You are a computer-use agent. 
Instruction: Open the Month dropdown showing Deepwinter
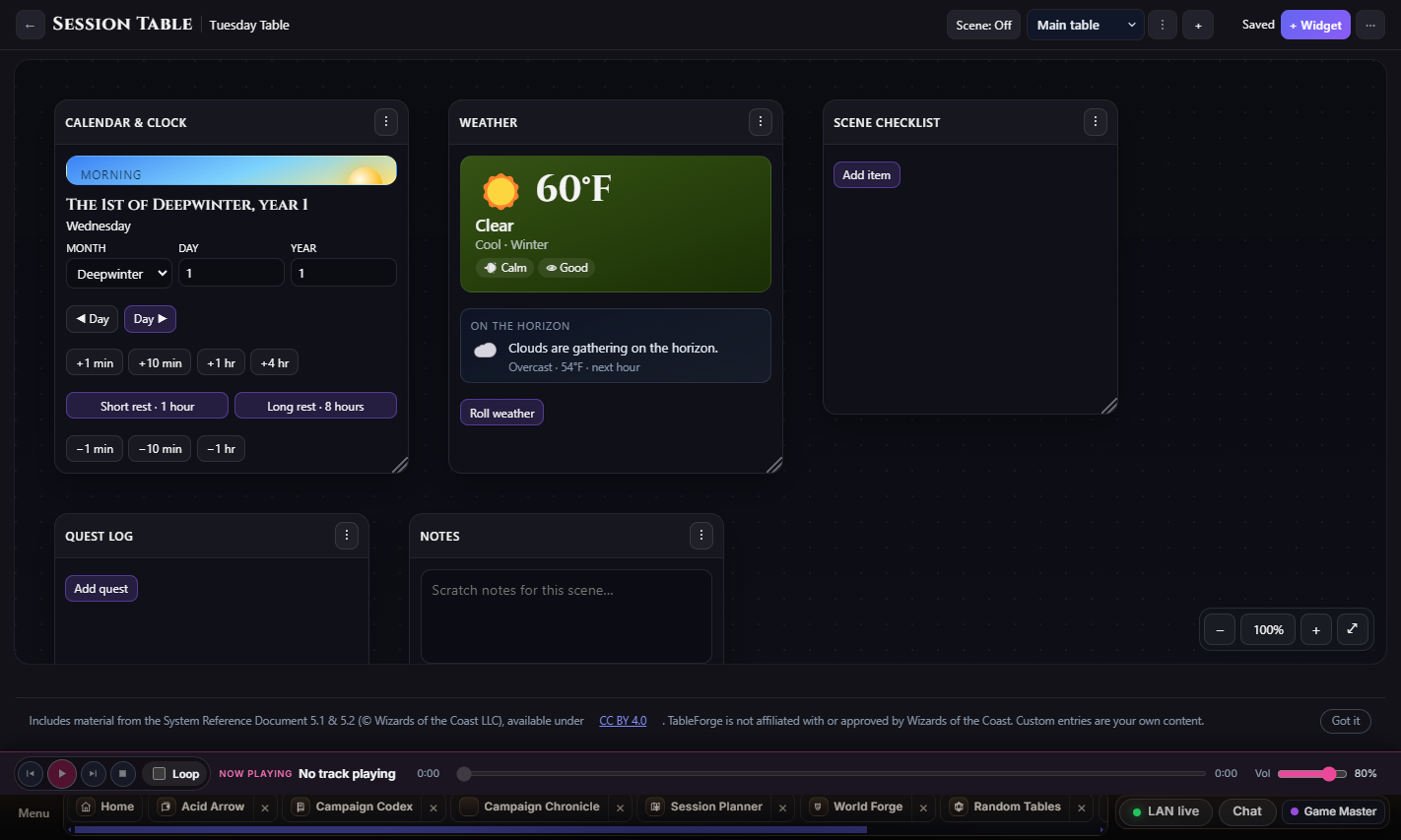click(119, 274)
